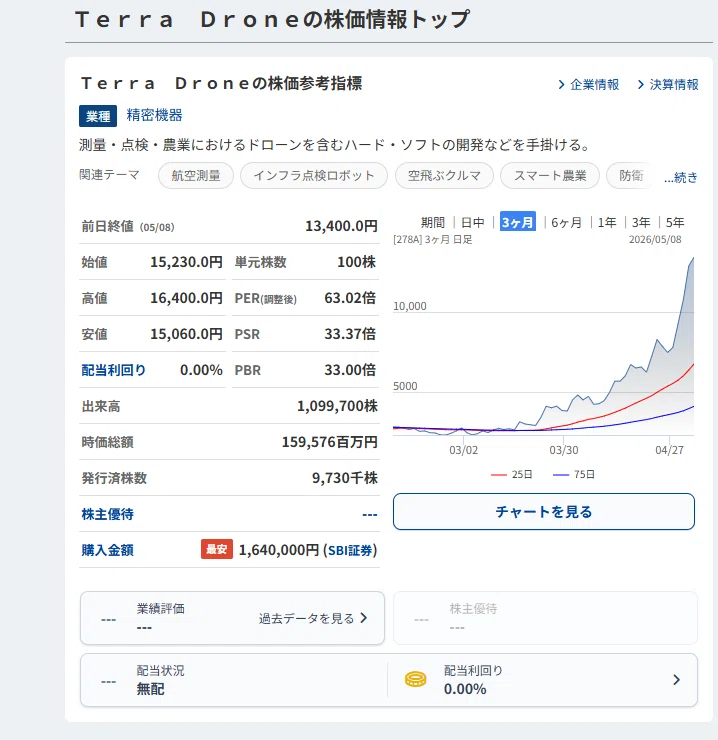Expand themes with ...続き
The width and height of the screenshot is (718, 740).
[x=681, y=177]
